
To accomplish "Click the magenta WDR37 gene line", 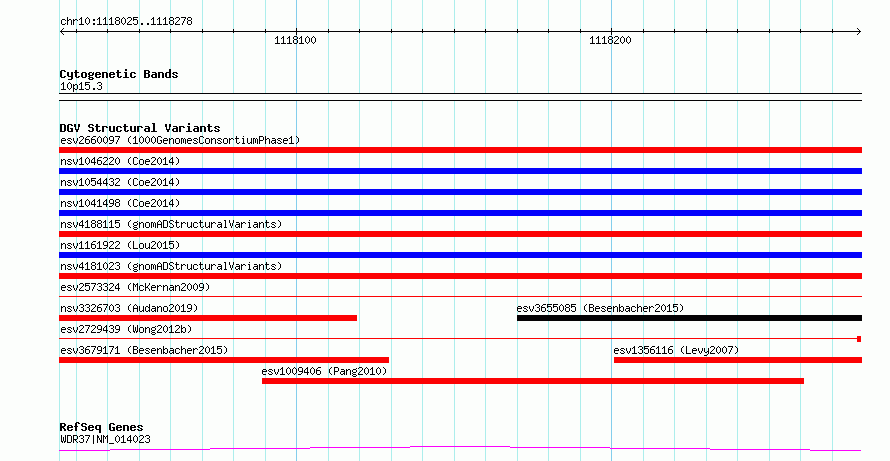I will tap(460, 449).
